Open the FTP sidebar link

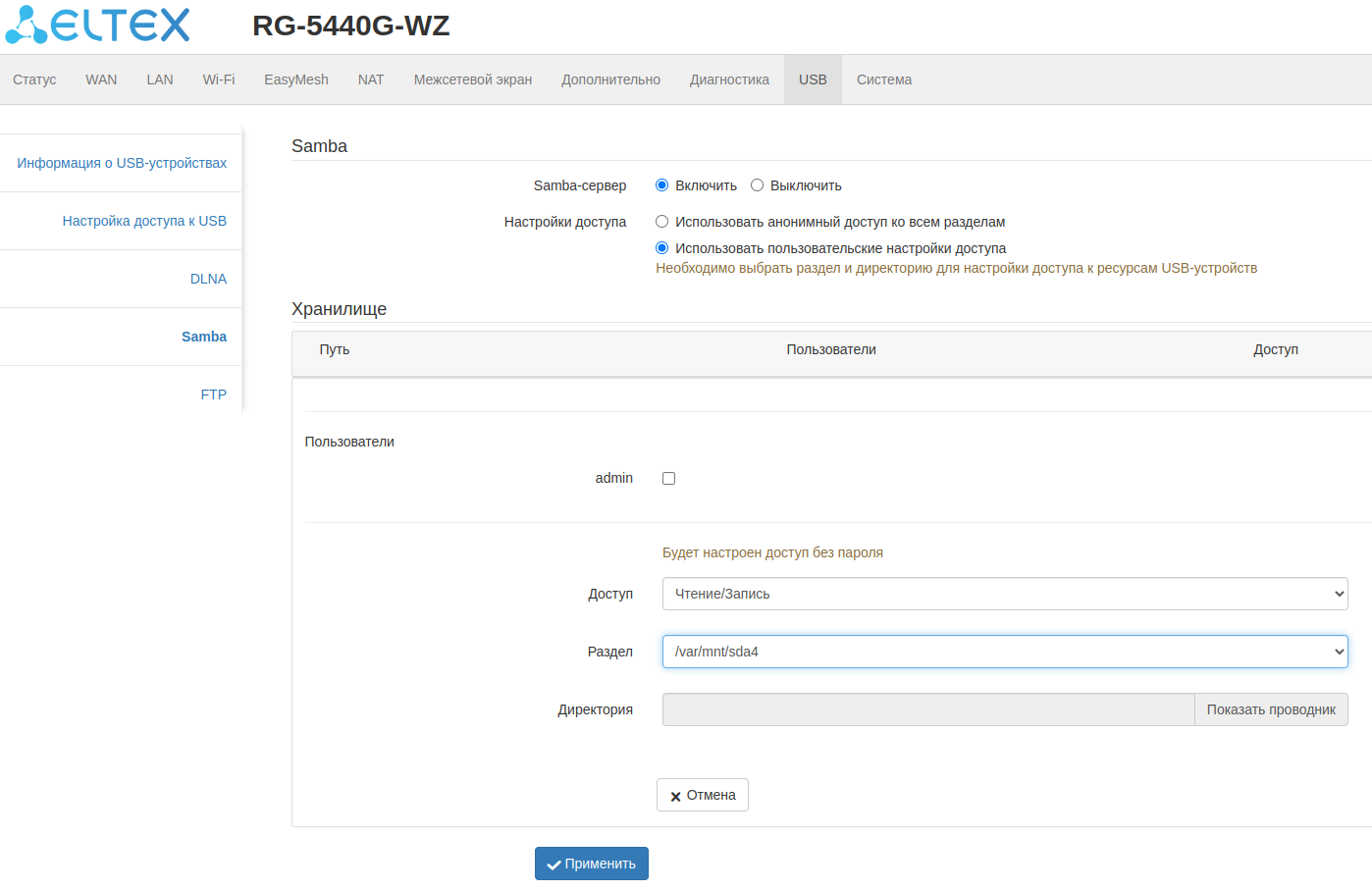213,394
